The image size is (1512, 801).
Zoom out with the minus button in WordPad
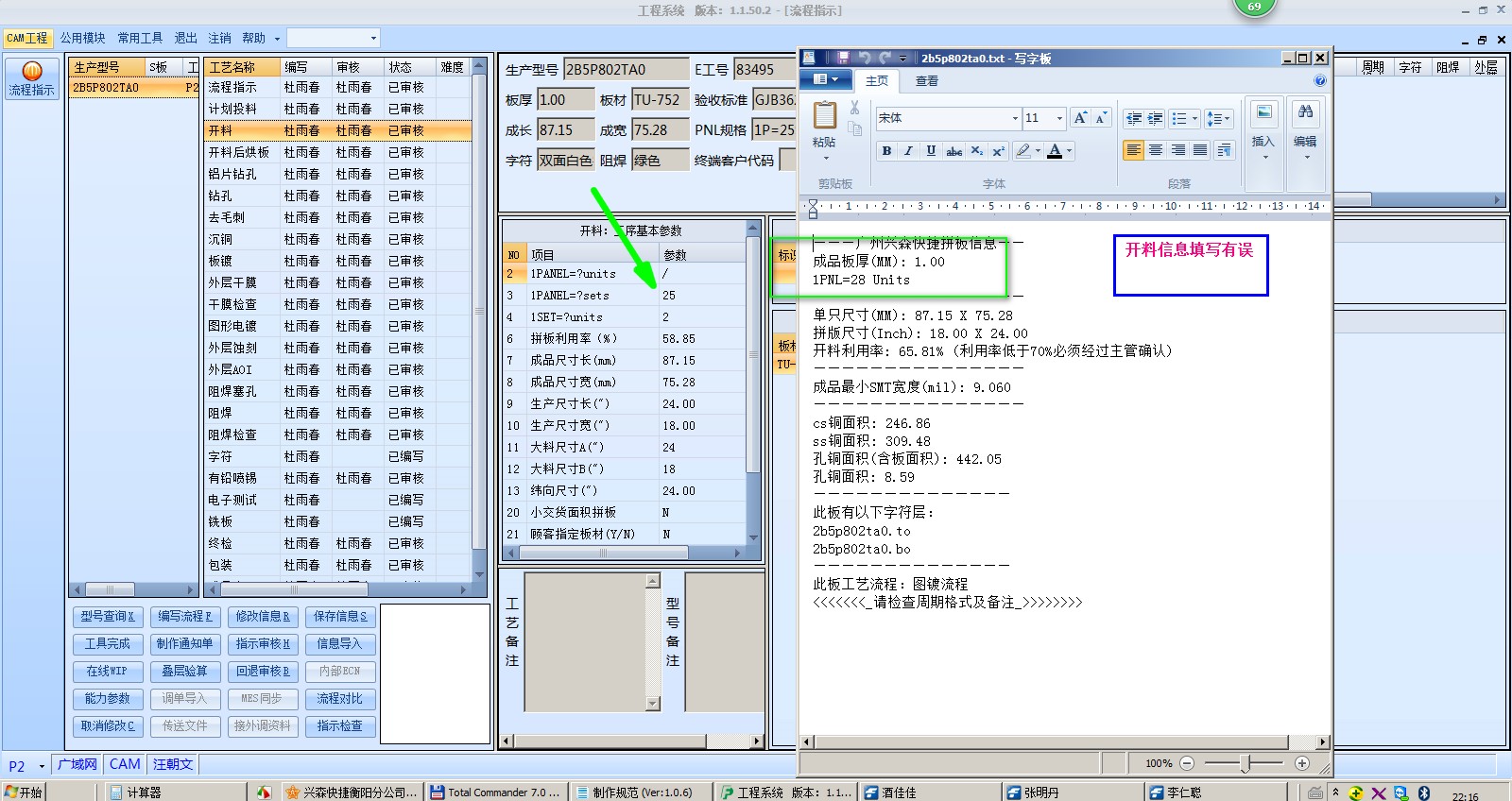(1188, 763)
